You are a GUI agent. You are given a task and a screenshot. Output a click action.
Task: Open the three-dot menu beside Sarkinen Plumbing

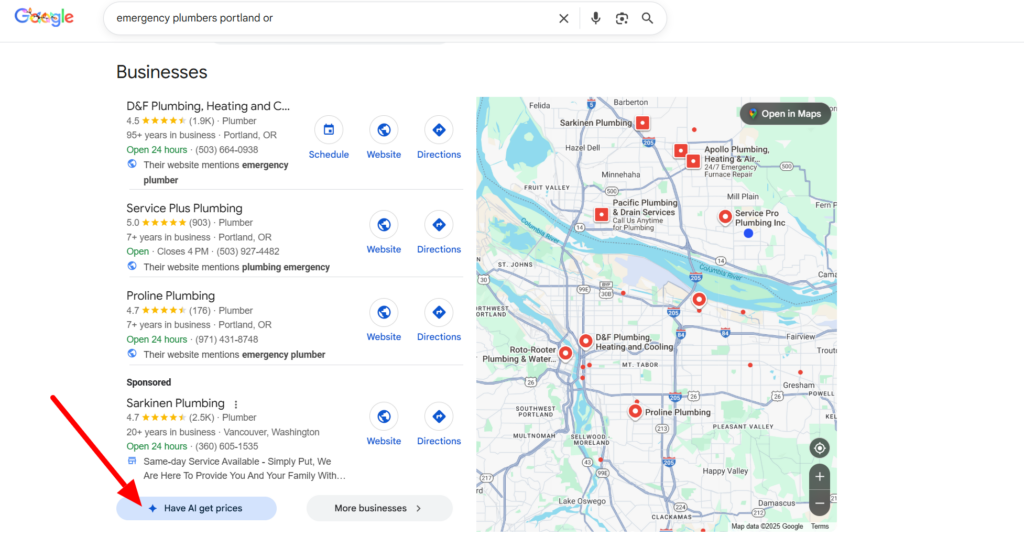pyautogui.click(x=236, y=404)
